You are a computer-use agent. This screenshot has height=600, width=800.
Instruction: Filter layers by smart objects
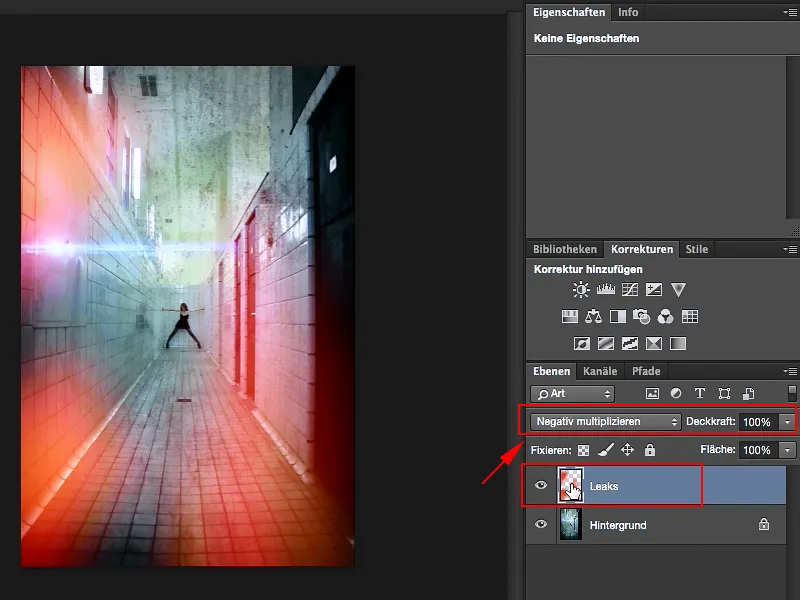click(x=748, y=393)
